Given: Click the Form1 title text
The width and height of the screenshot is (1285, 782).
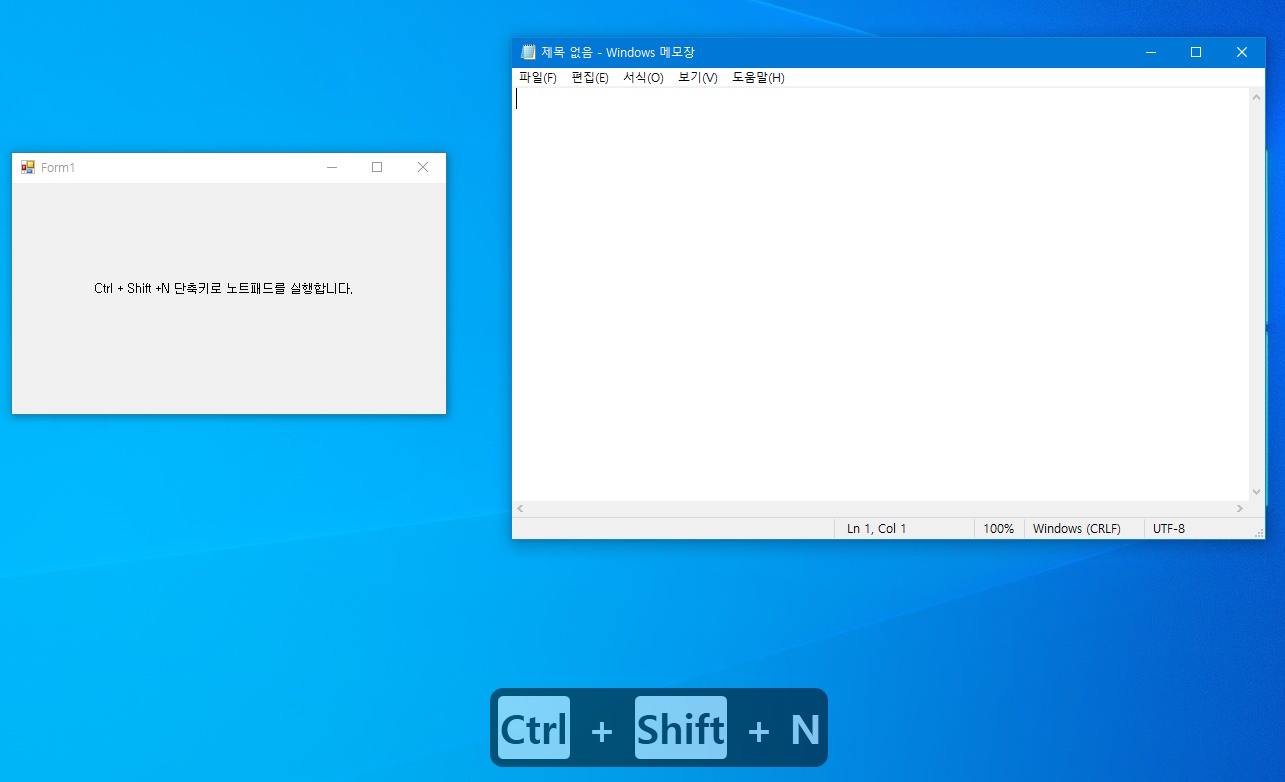Looking at the screenshot, I should click(58, 167).
